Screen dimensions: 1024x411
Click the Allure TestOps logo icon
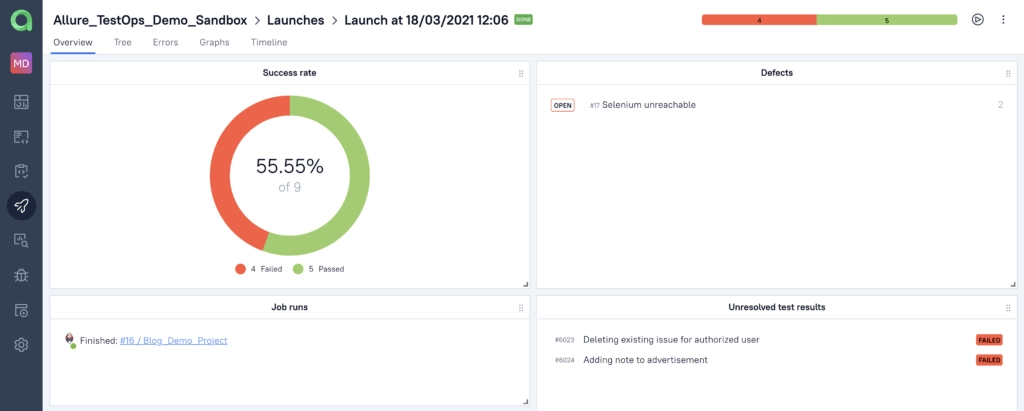(x=21, y=21)
